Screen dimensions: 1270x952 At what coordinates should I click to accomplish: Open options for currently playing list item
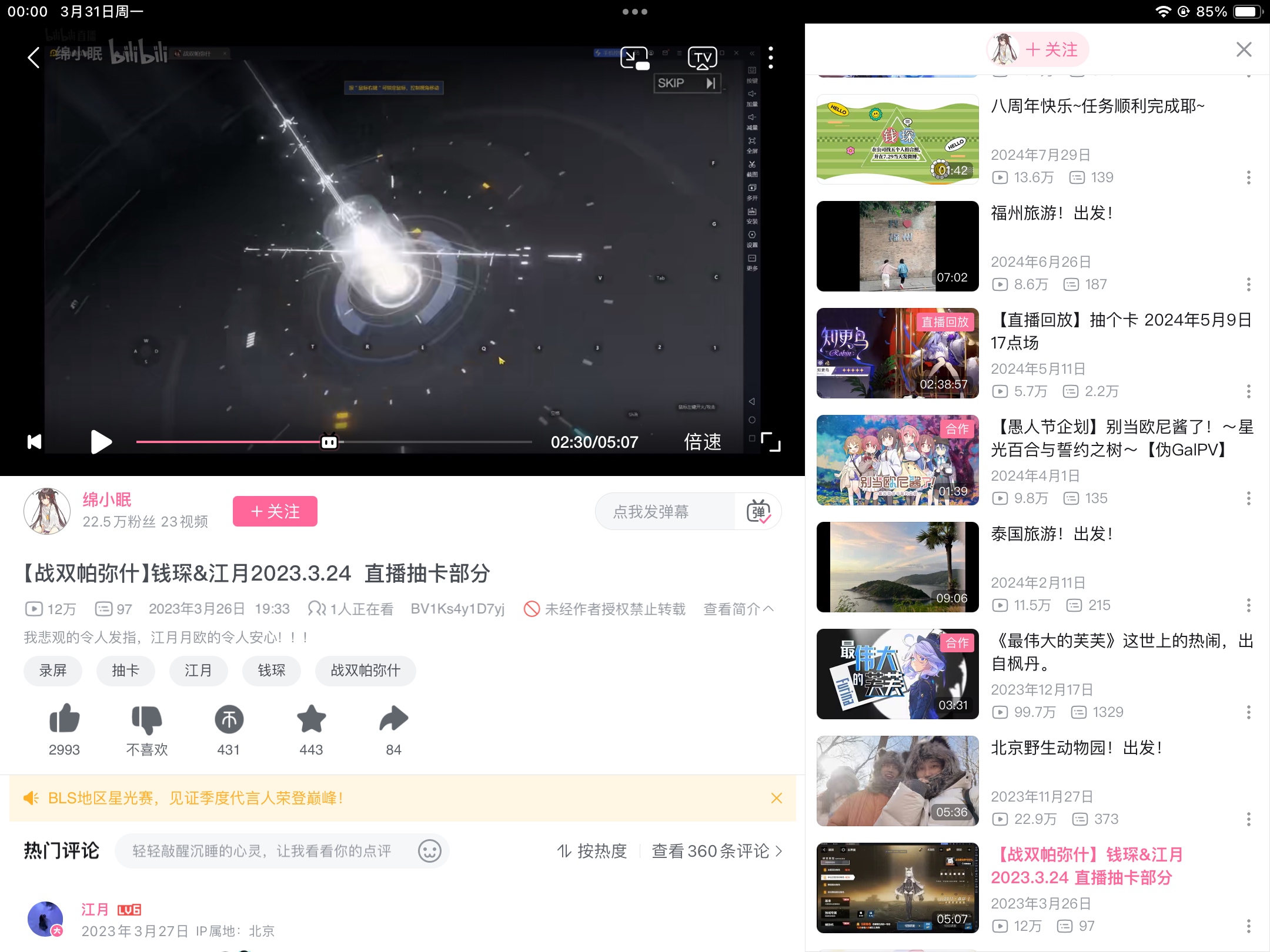1249,926
